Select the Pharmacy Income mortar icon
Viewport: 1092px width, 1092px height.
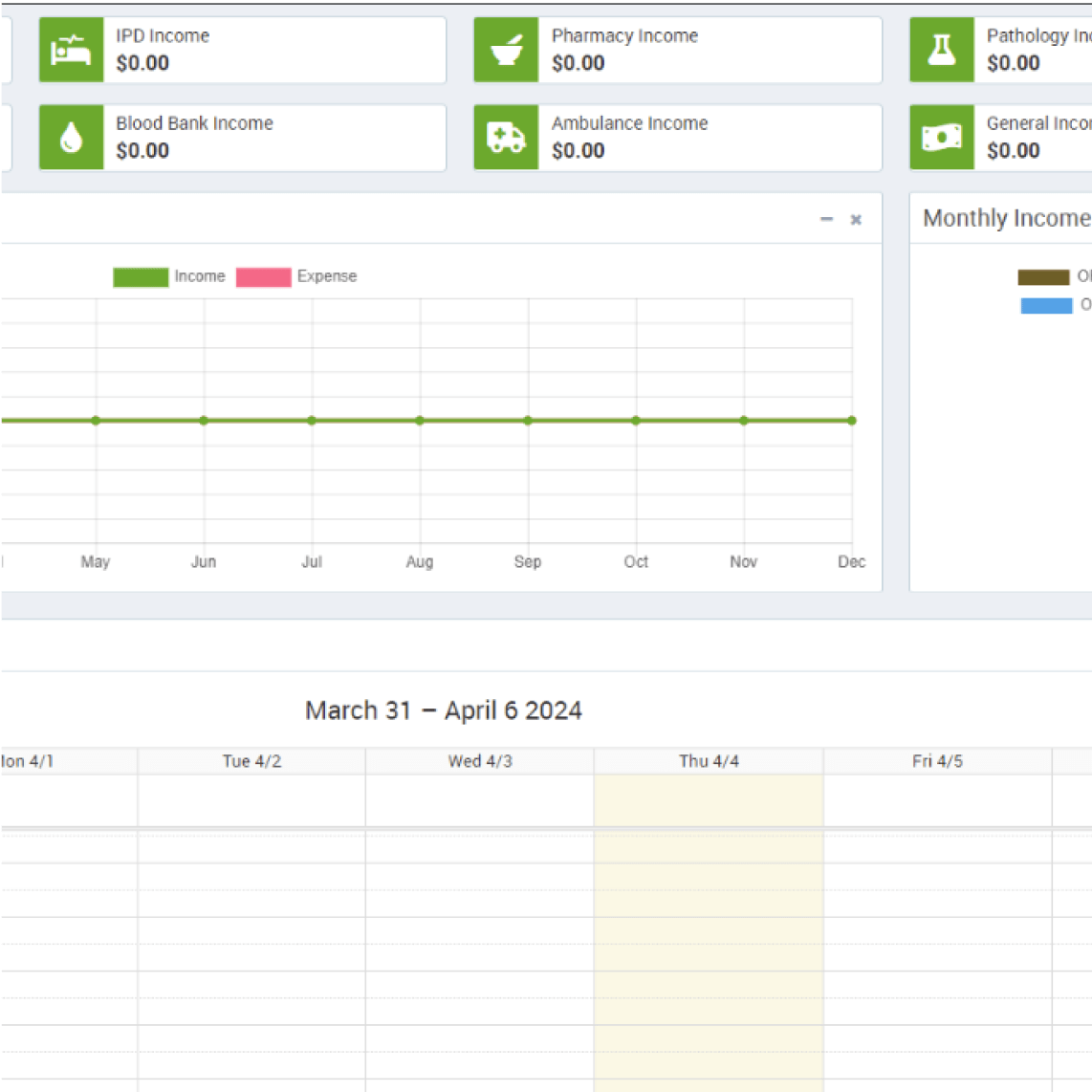click(x=506, y=50)
